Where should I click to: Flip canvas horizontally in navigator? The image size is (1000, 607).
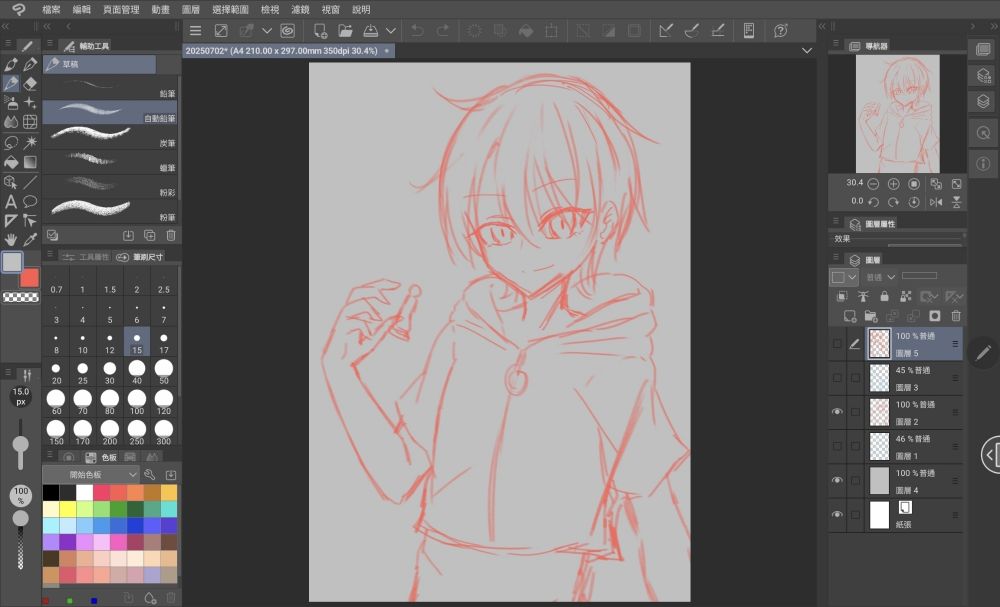click(936, 202)
